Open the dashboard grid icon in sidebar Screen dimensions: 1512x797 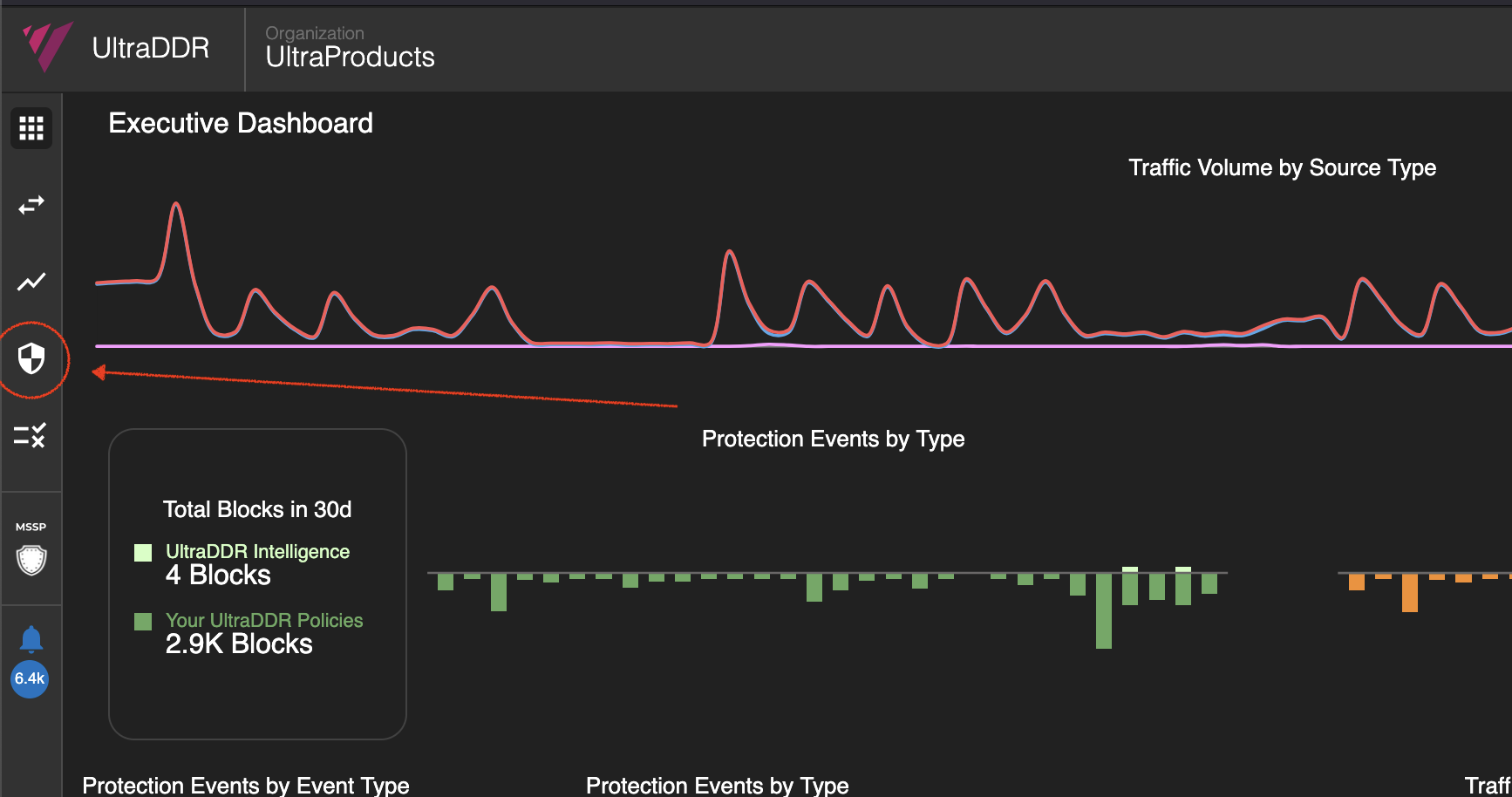pos(31,128)
